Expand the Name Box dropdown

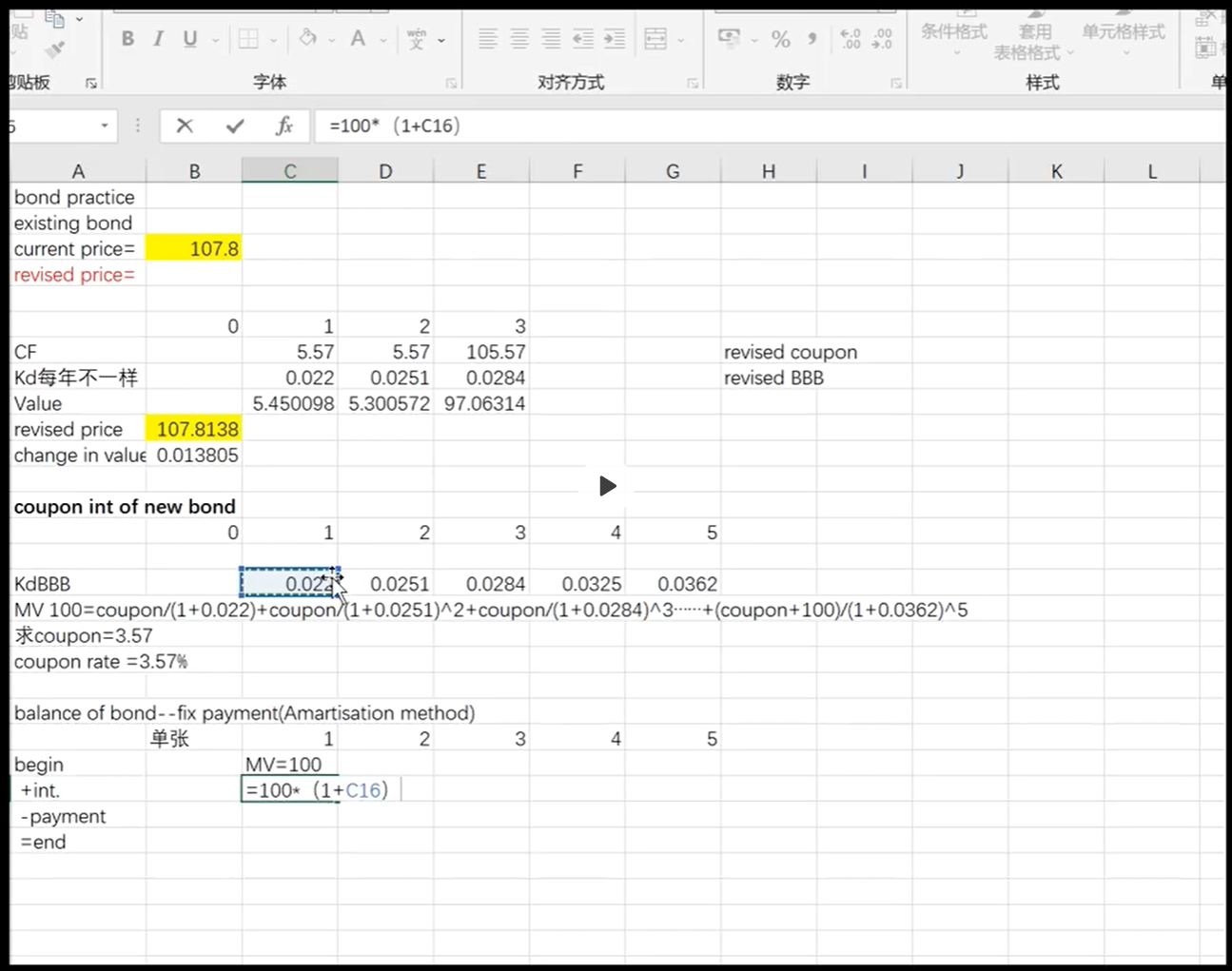(x=105, y=126)
